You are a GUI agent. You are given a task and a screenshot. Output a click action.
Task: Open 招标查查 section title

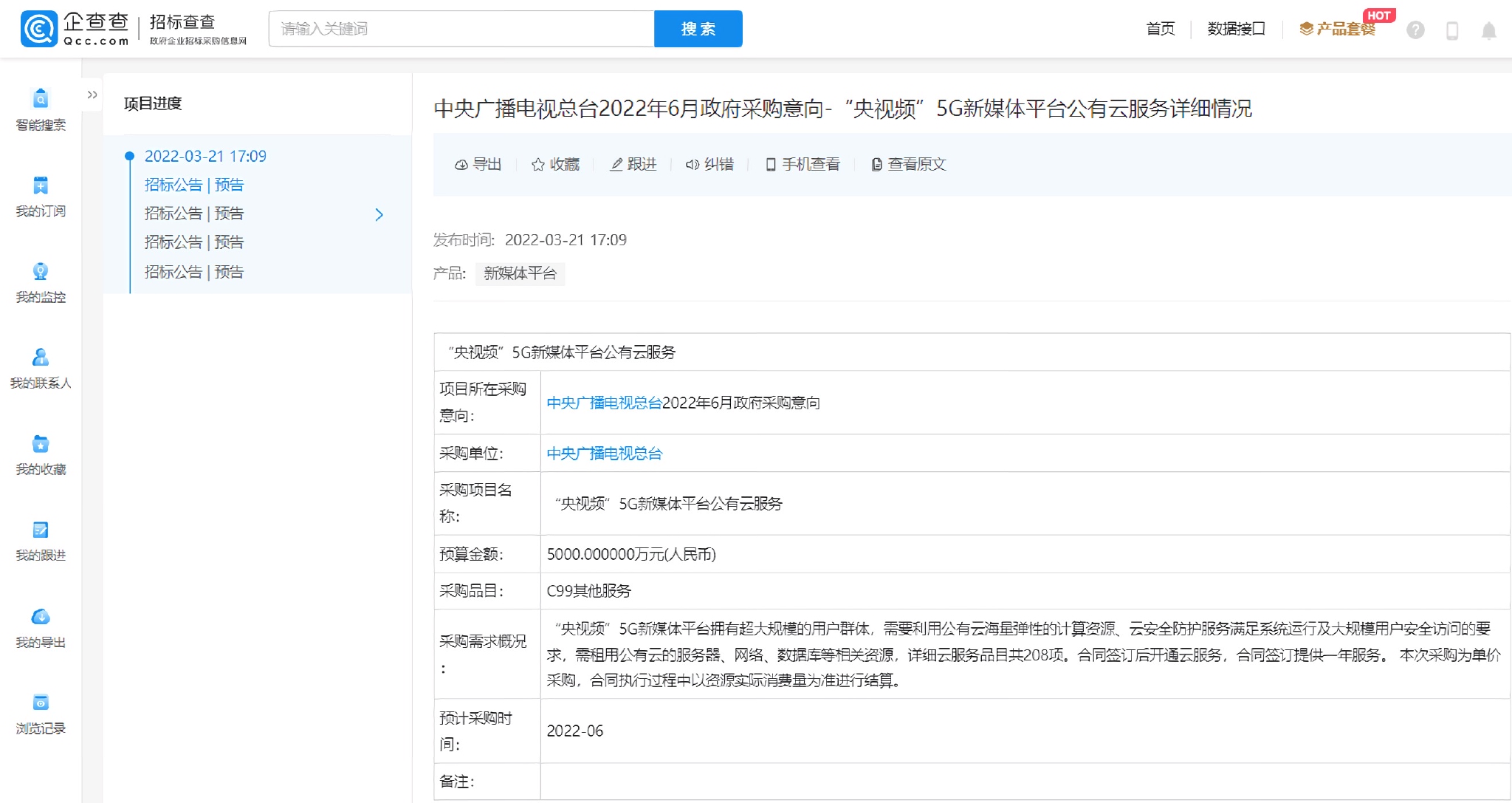pyautogui.click(x=182, y=22)
